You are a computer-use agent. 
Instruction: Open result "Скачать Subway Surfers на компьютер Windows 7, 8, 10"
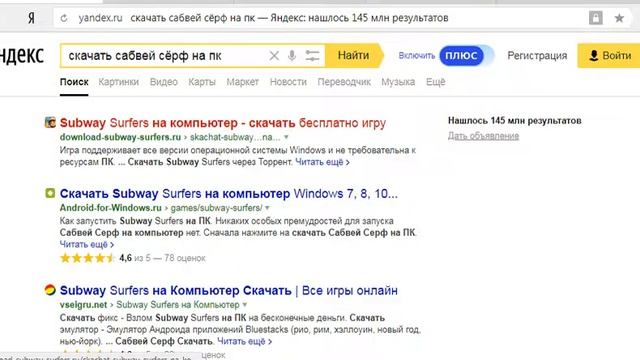click(x=229, y=193)
